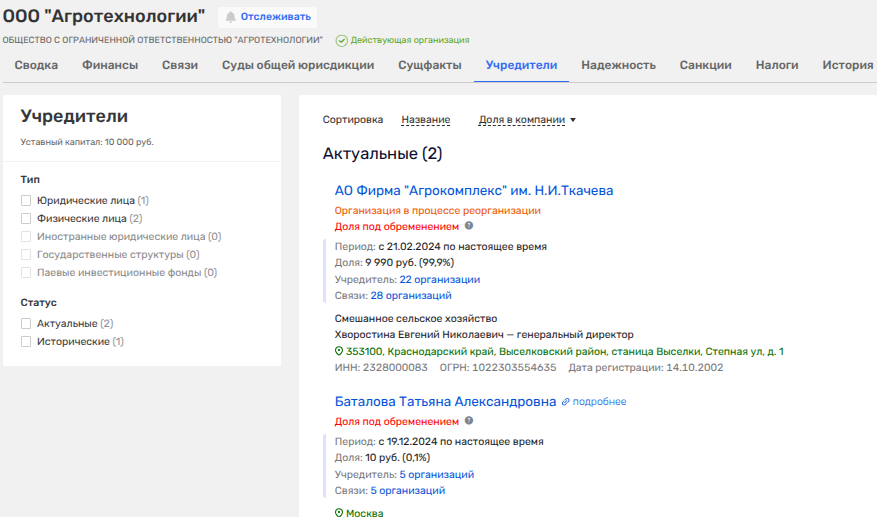Screen dimensions: 877x517
Task: Click help icon beside Агрокомплекс Доля под обременением
Action: pyautogui.click(x=469, y=226)
